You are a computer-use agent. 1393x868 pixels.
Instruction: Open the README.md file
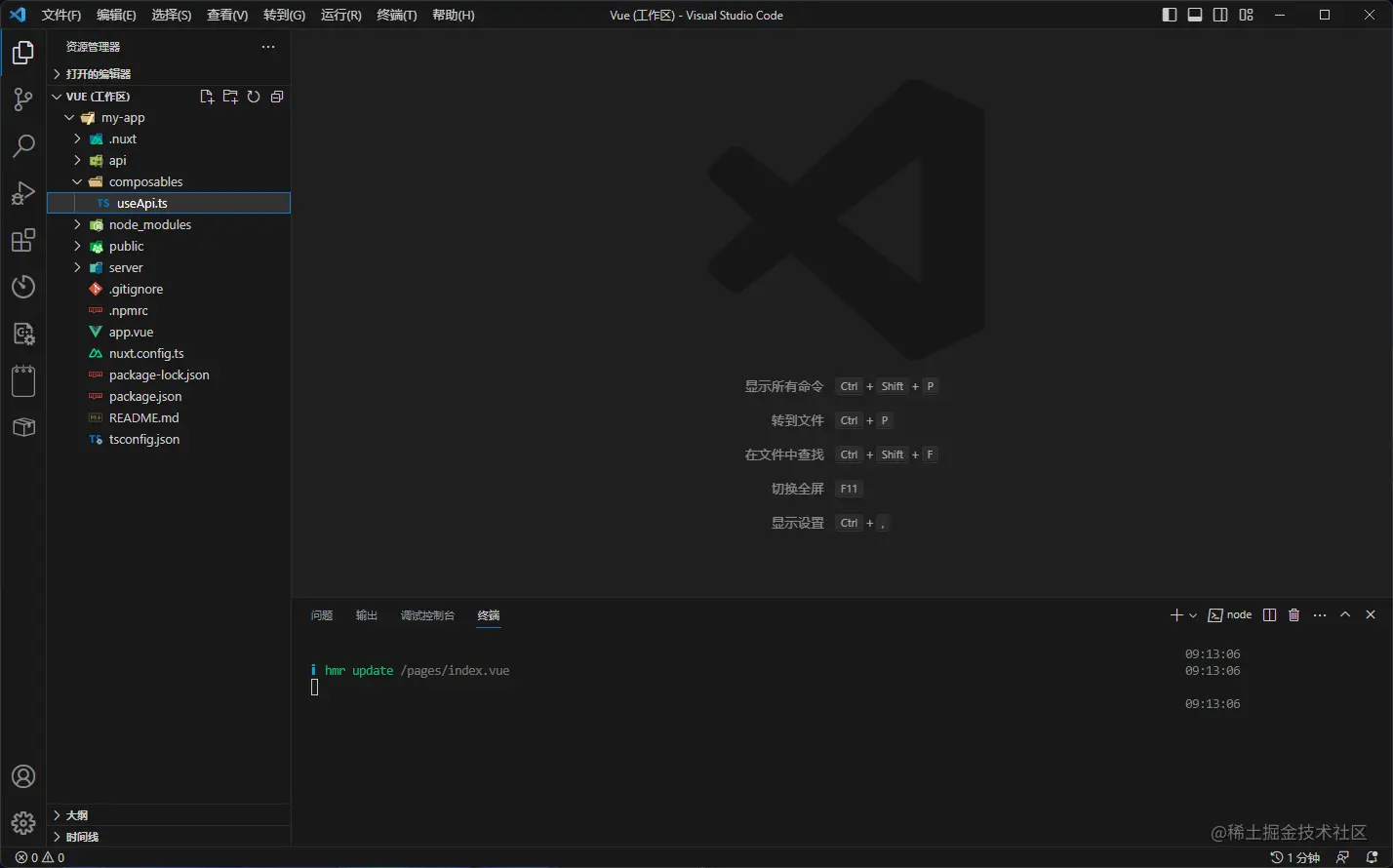169,418
